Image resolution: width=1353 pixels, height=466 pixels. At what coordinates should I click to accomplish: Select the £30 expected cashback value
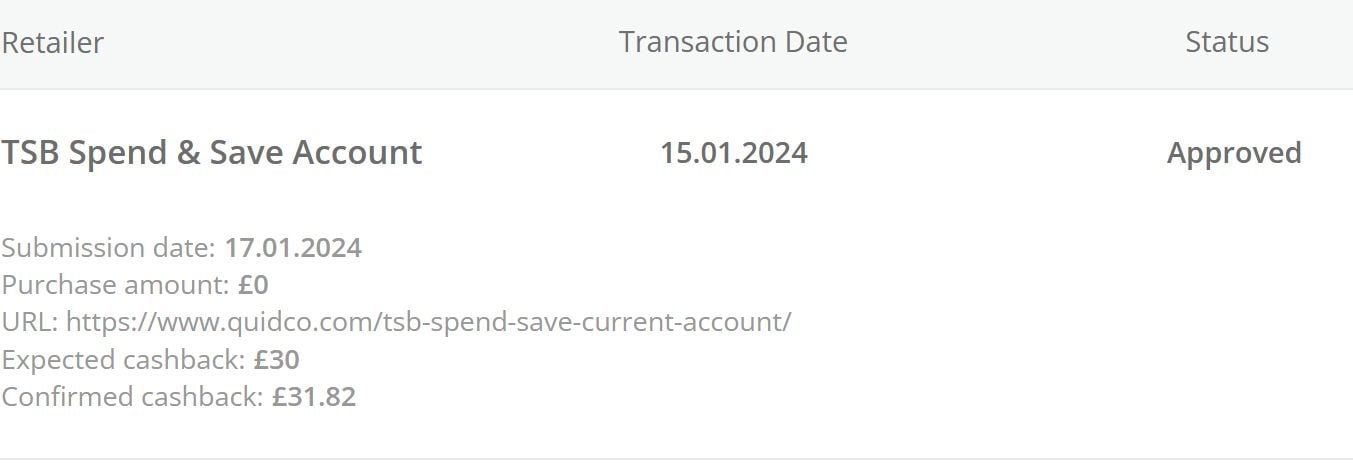pos(276,359)
